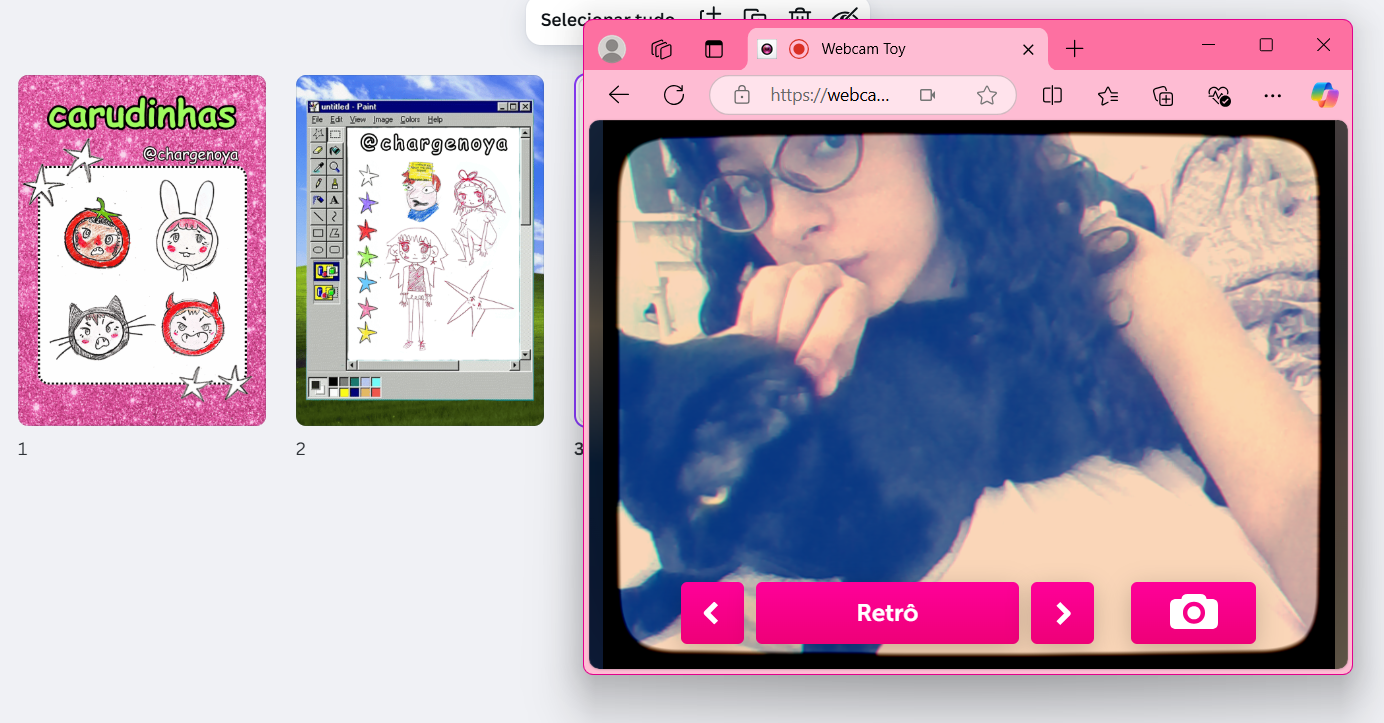The image size is (1384, 723).
Task: Launch Copilot from the browser toolbar
Action: pos(1324,95)
